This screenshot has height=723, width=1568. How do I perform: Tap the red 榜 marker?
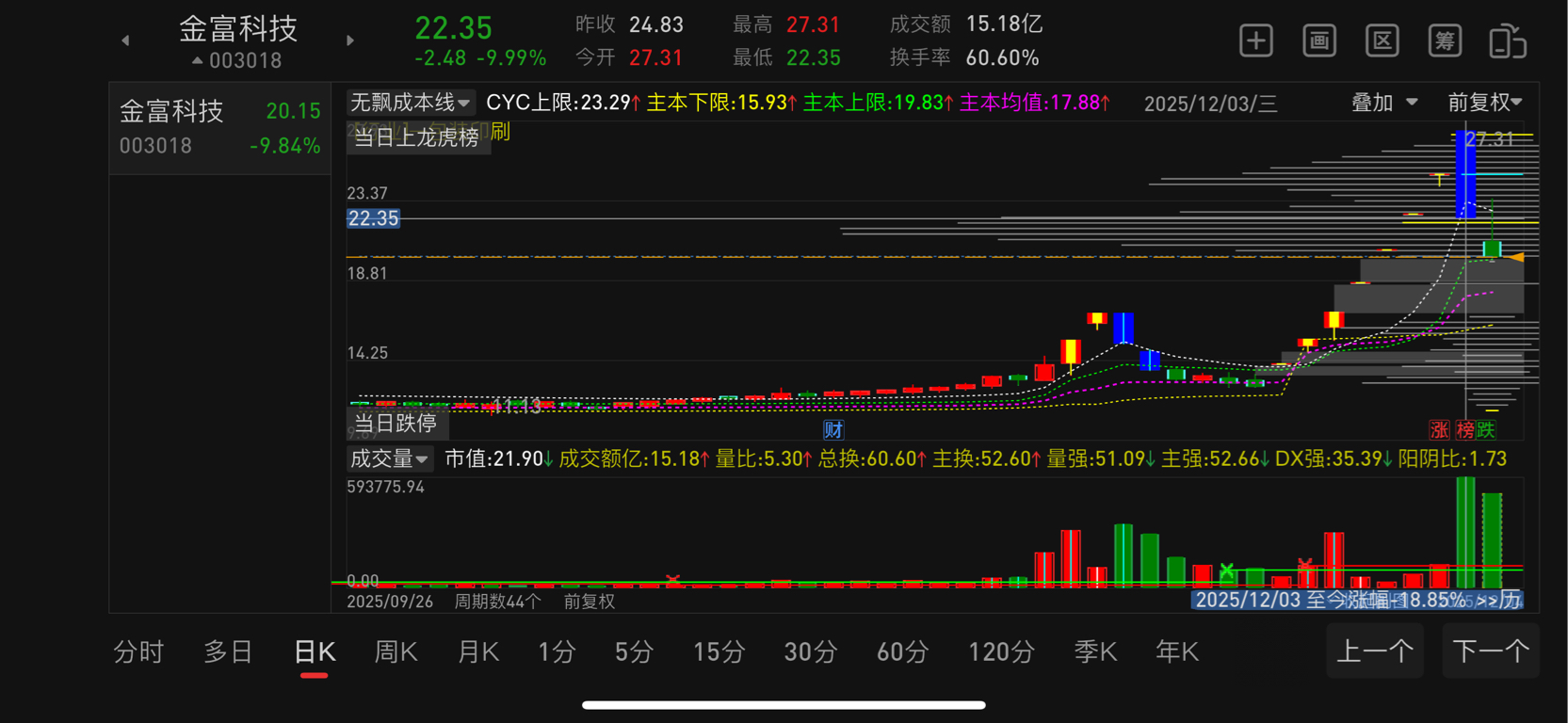pos(1464,430)
